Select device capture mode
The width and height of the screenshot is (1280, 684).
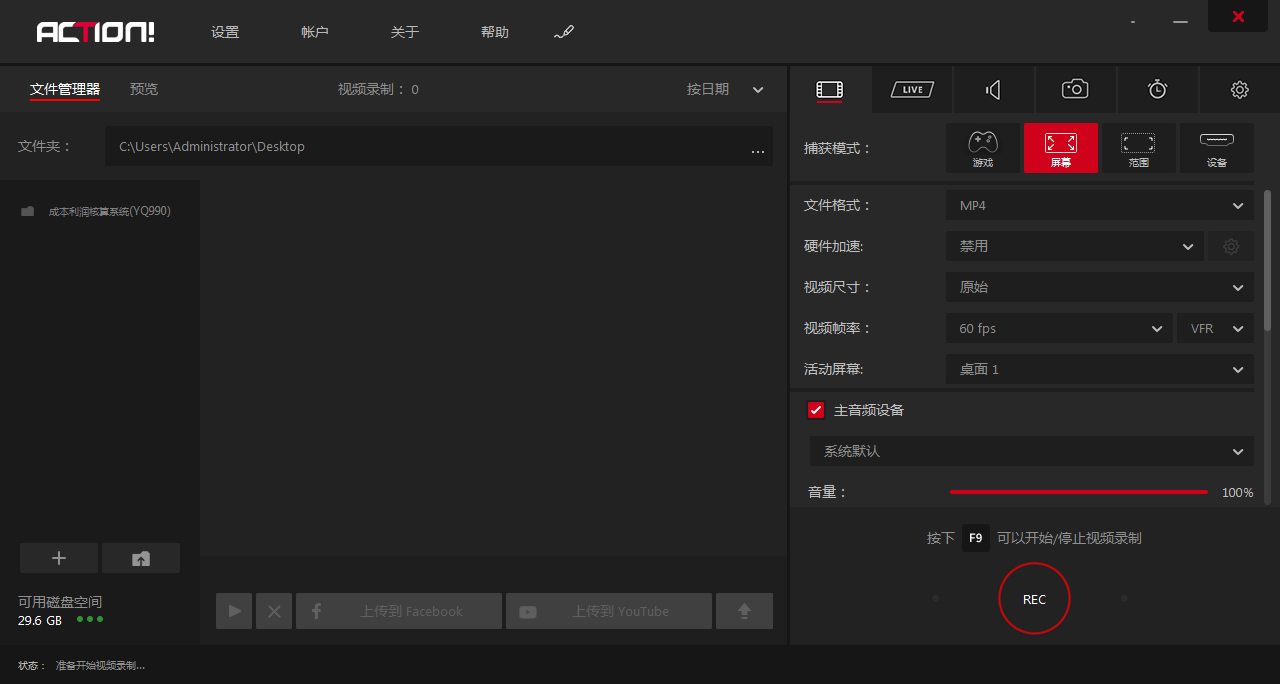coord(1216,148)
